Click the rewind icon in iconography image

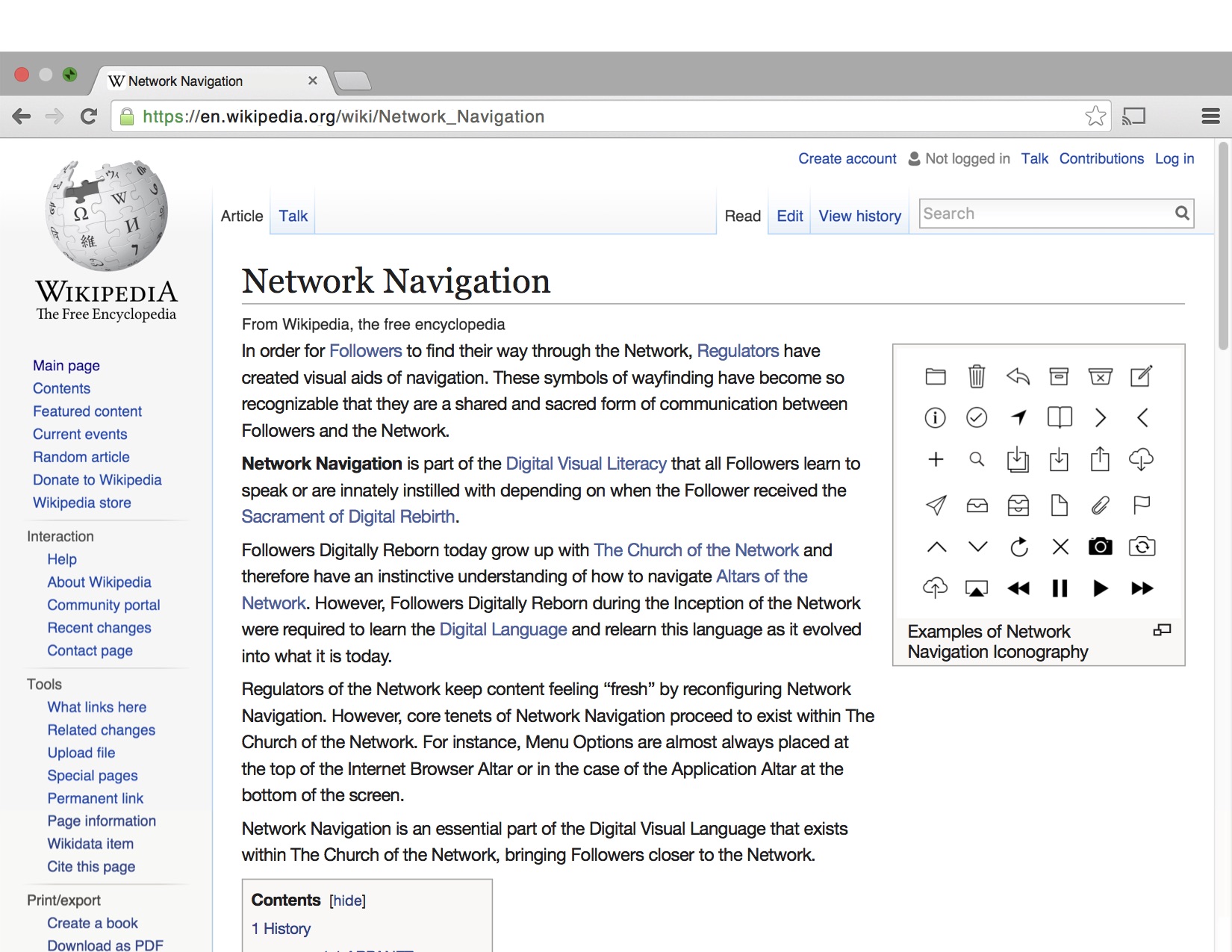[1018, 588]
